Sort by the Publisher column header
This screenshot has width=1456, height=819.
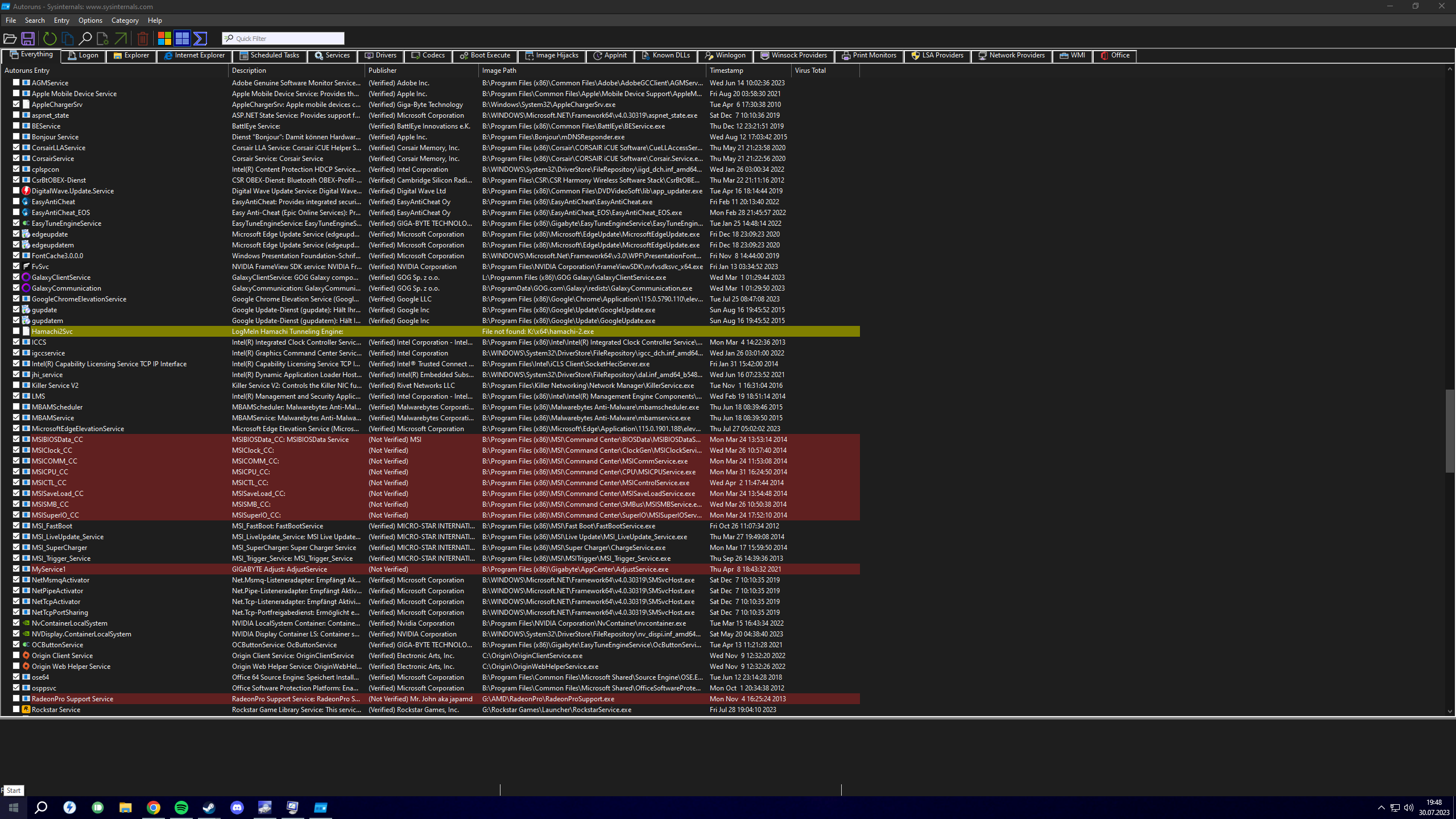point(382,71)
